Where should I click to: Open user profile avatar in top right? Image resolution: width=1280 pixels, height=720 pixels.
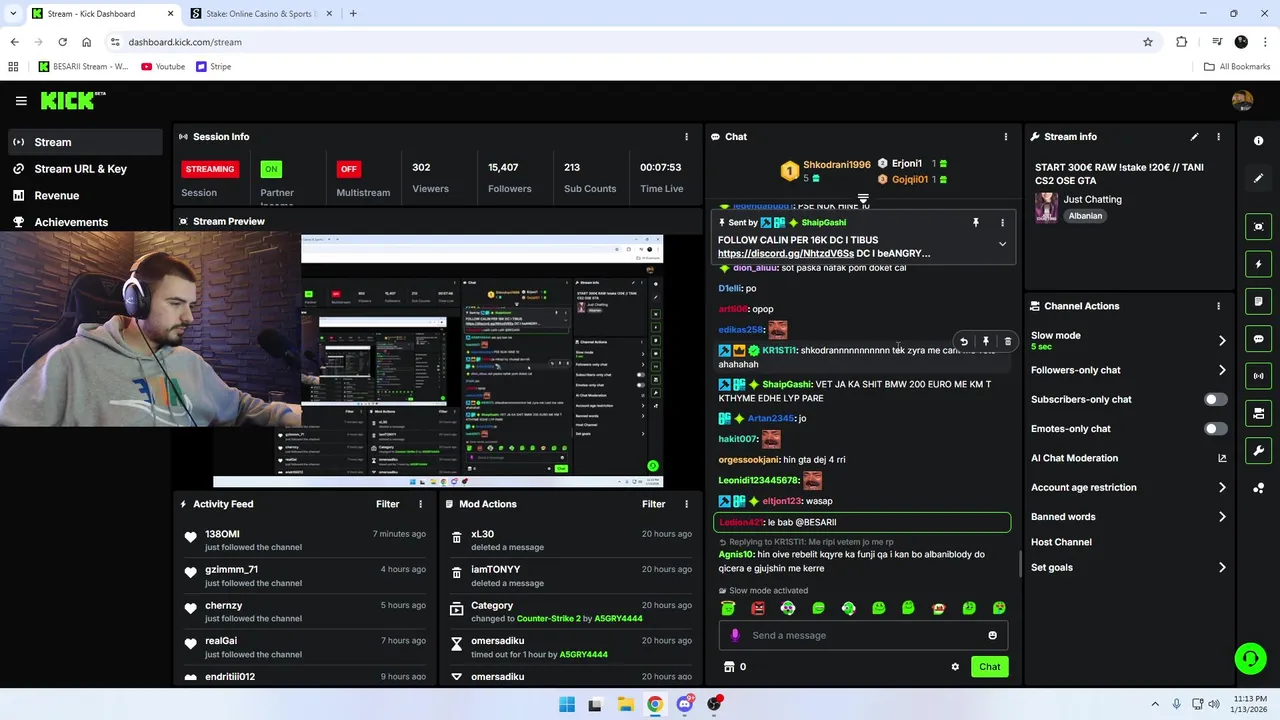tap(1242, 101)
